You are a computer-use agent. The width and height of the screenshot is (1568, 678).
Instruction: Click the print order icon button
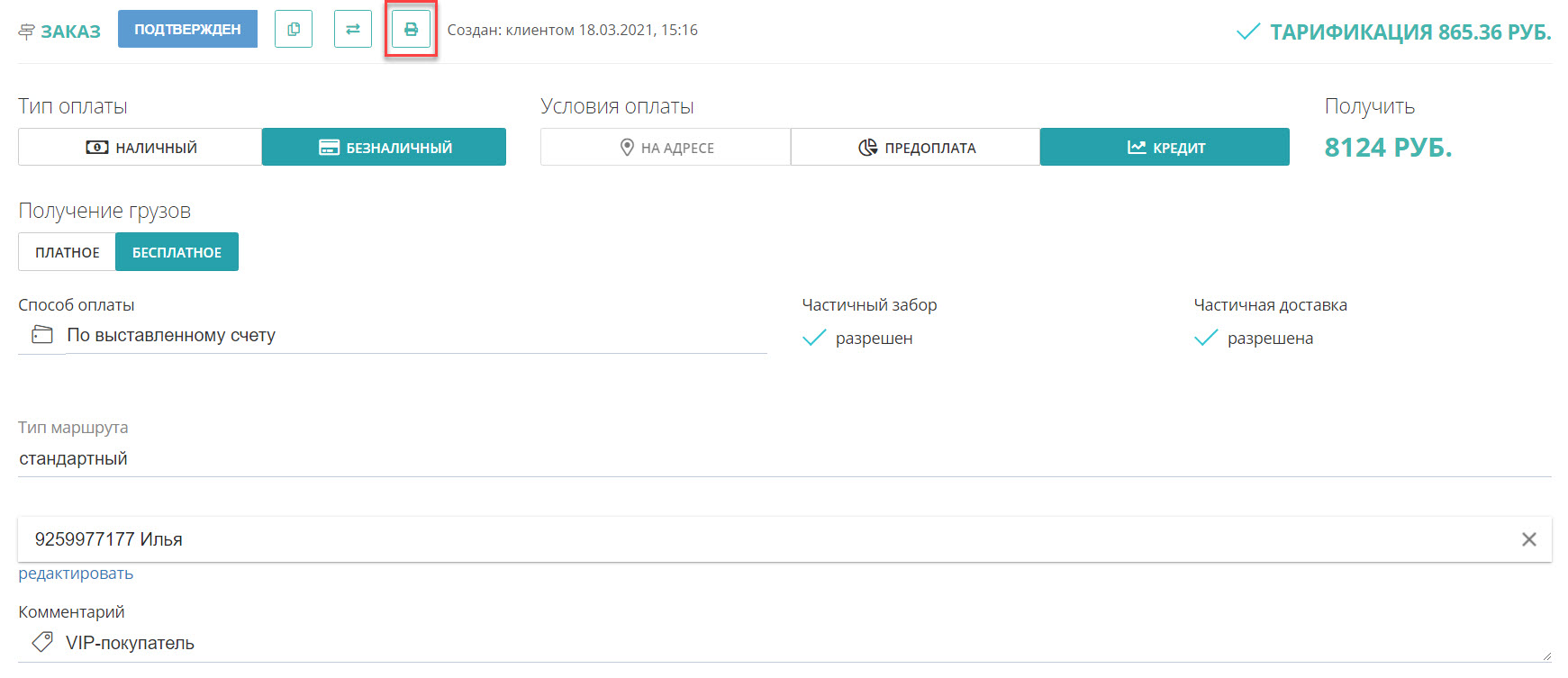[411, 29]
